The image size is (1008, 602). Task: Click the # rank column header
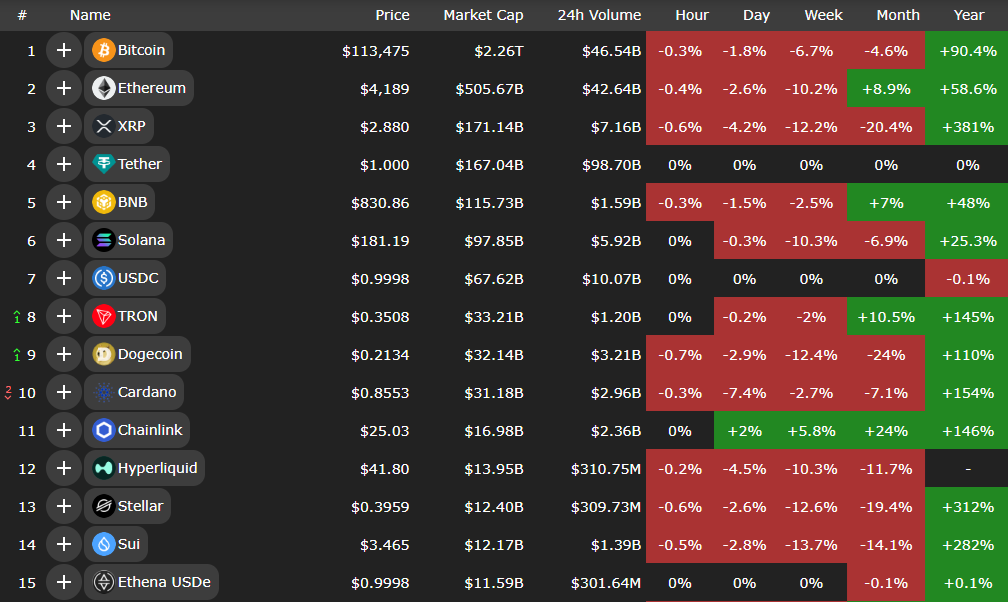22,15
